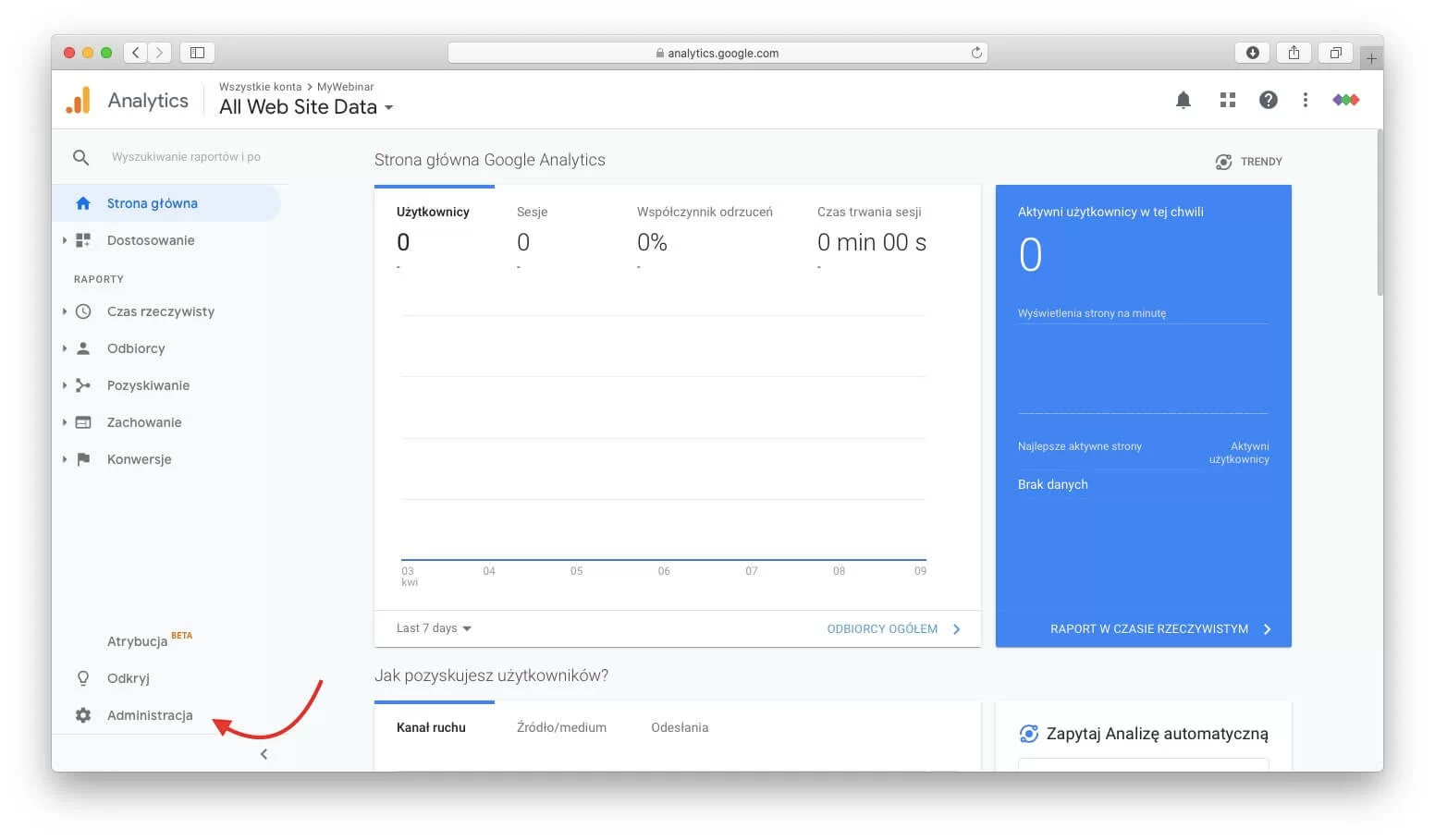Show all Safari tabs
Image resolution: width=1435 pixels, height=840 pixels.
(x=1335, y=53)
